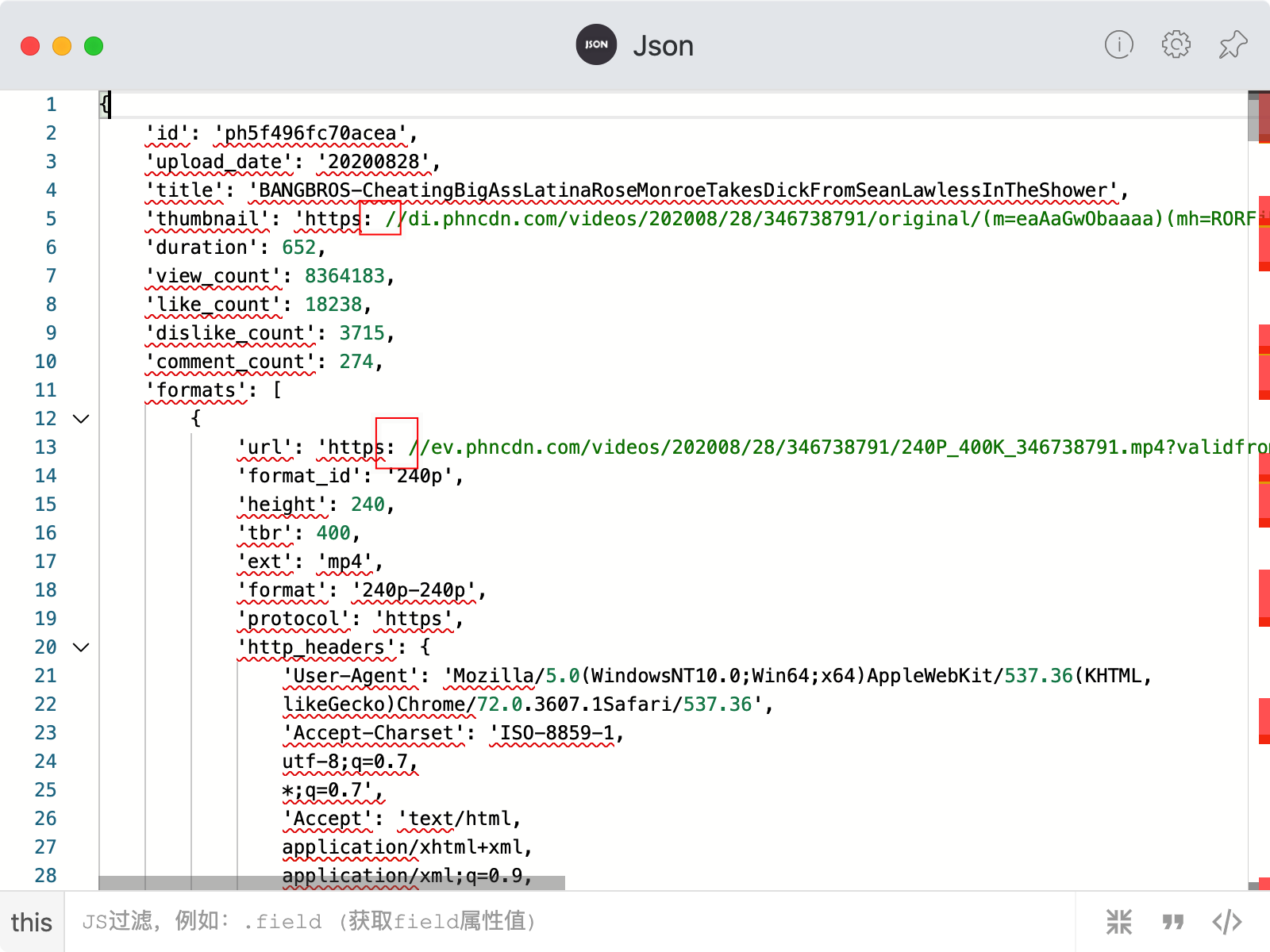
Task: Click the opening brace on line 1
Action: click(x=106, y=105)
